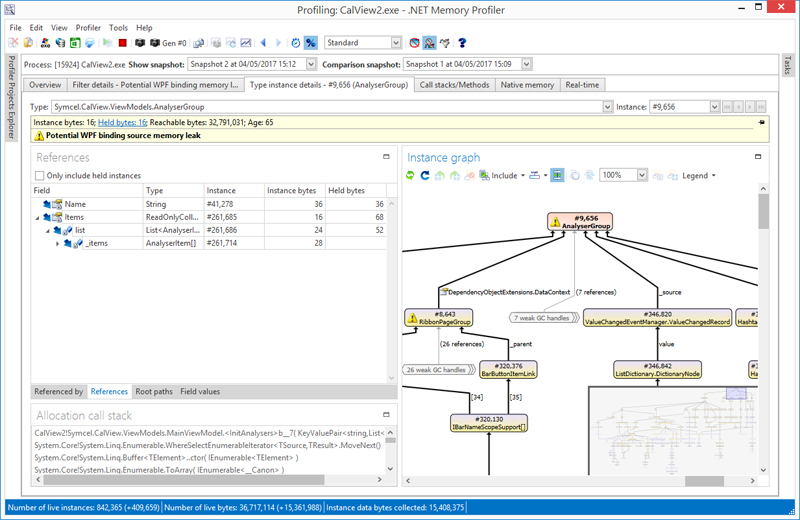
Task: Enable Only include held instances checkbox
Action: 39,176
